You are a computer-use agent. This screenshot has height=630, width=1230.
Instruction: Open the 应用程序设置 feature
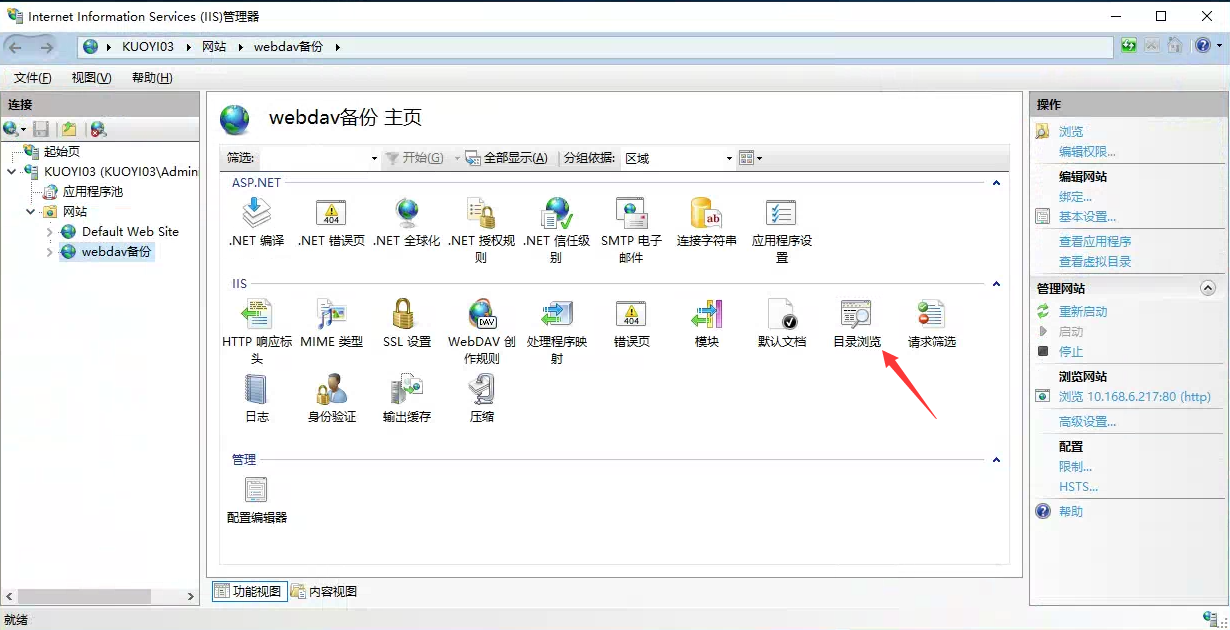[x=781, y=230]
